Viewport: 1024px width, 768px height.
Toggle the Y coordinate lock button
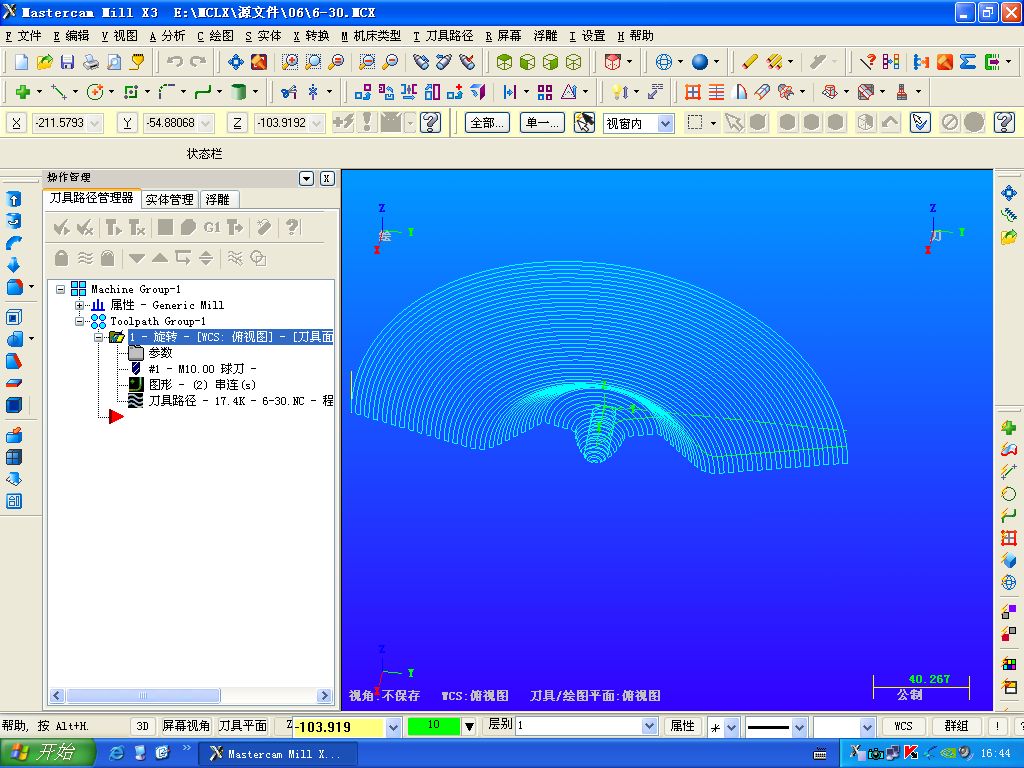point(127,123)
